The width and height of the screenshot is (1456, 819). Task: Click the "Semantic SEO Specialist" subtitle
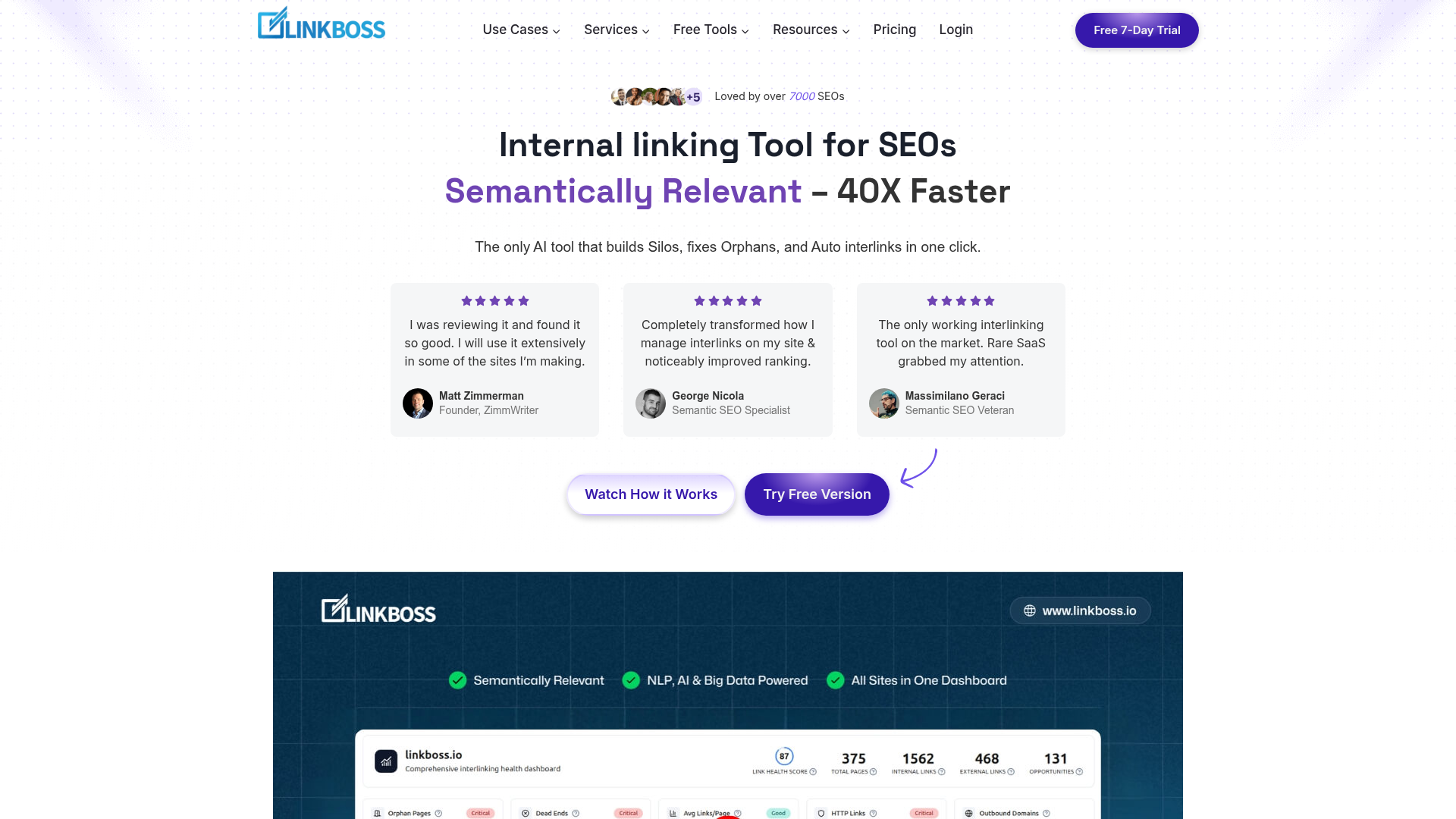point(731,410)
